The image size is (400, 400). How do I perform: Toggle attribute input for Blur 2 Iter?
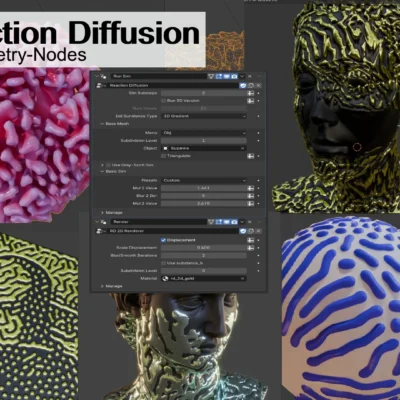click(251, 196)
